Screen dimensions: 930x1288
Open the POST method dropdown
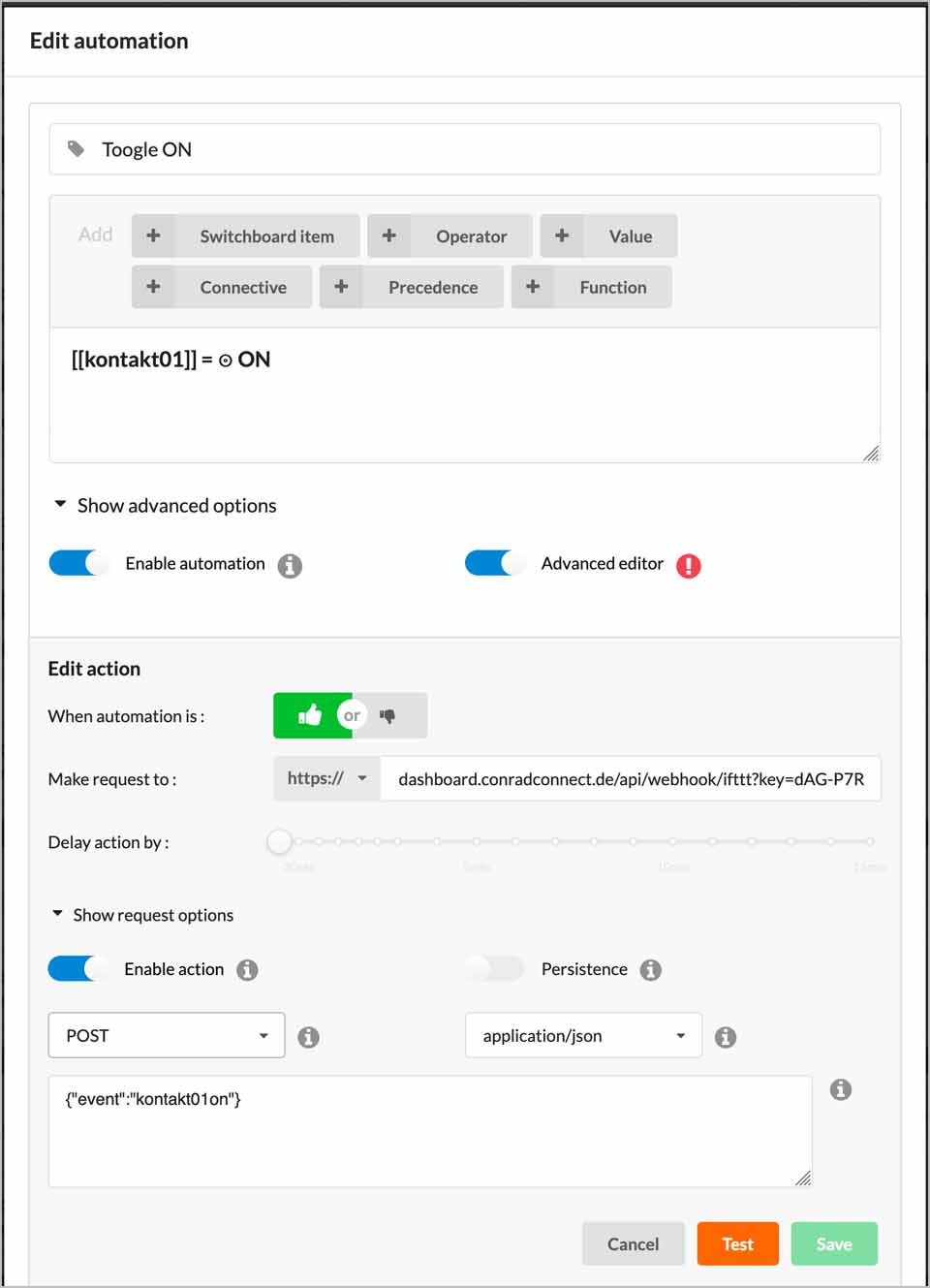167,1035
